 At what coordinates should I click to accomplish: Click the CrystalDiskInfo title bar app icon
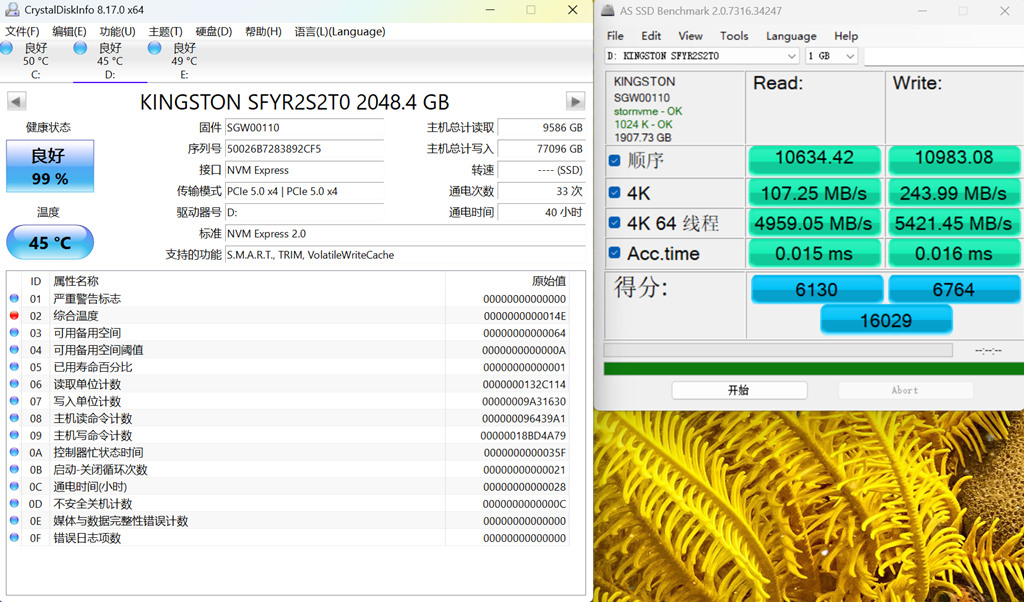tap(12, 10)
